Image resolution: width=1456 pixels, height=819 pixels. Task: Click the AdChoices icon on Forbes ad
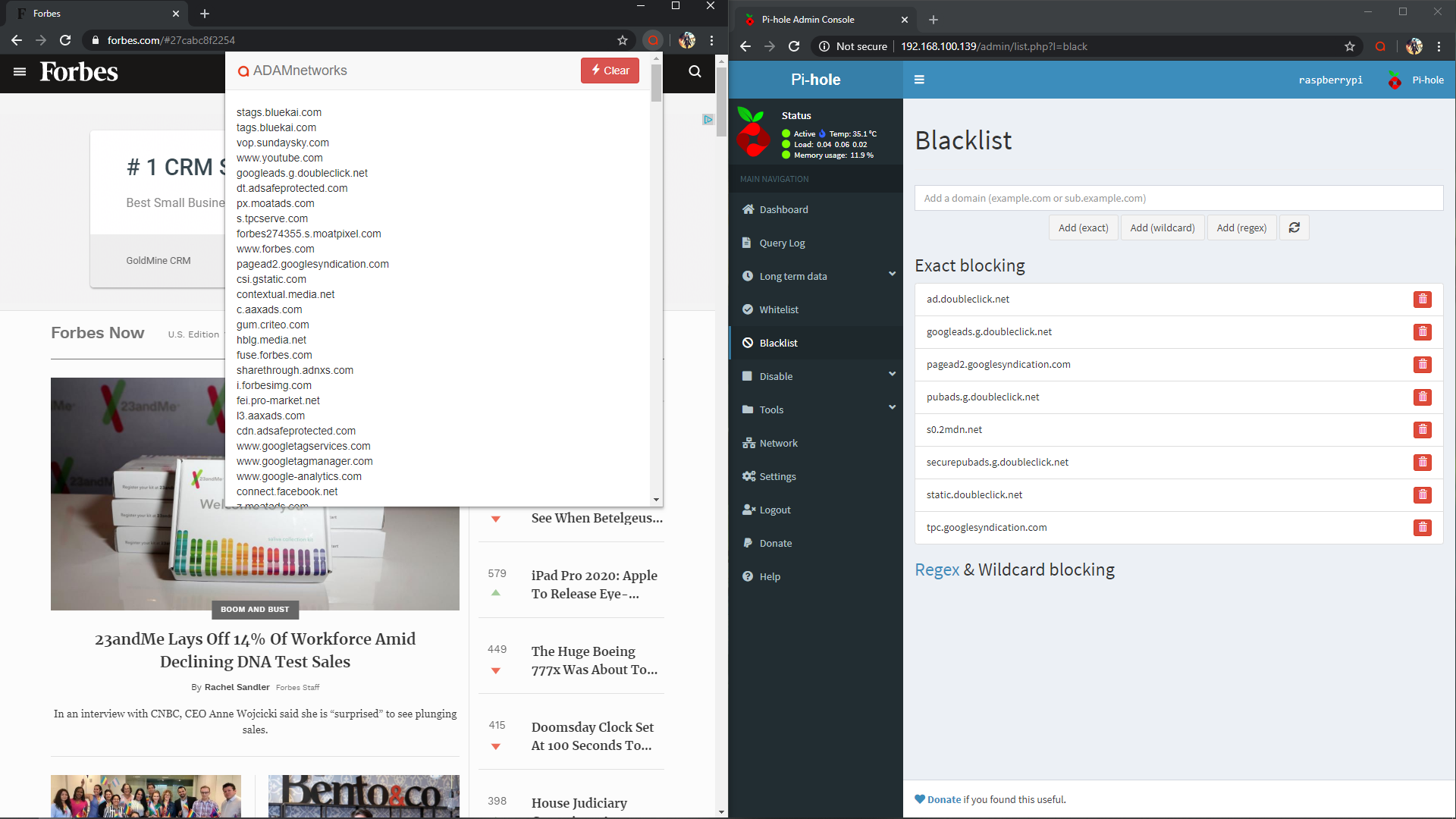pyautogui.click(x=708, y=120)
